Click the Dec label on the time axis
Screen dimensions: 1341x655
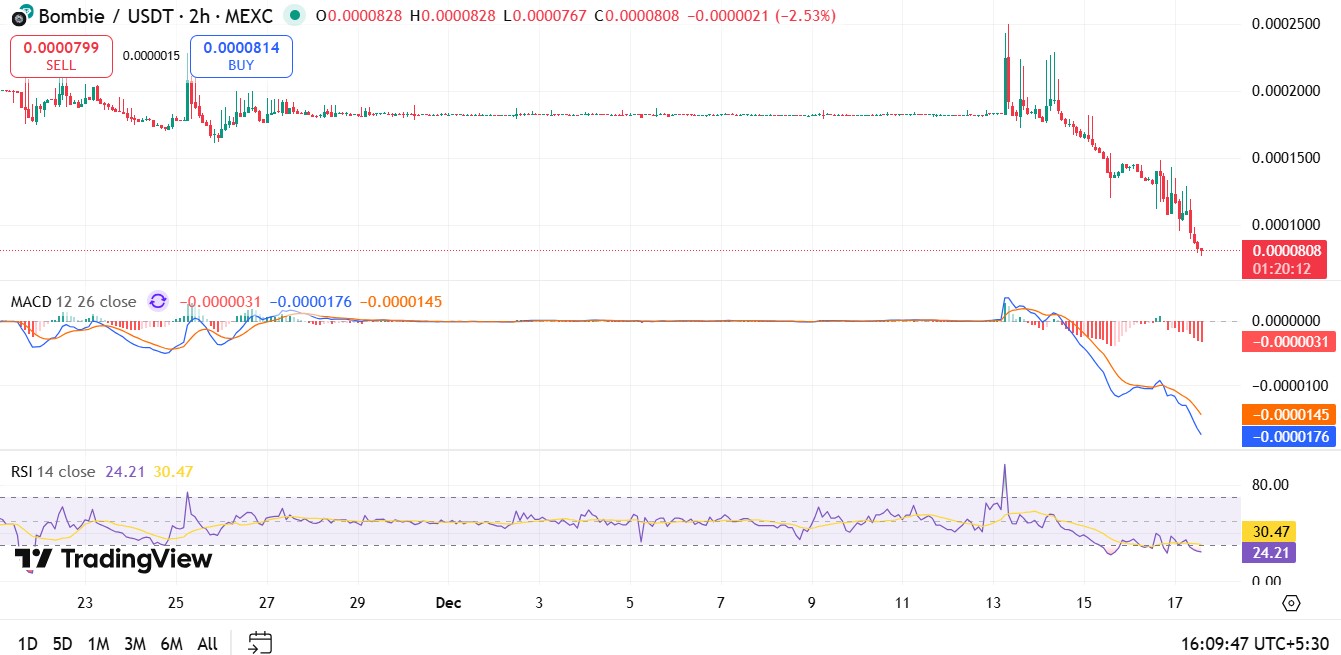coord(447,603)
